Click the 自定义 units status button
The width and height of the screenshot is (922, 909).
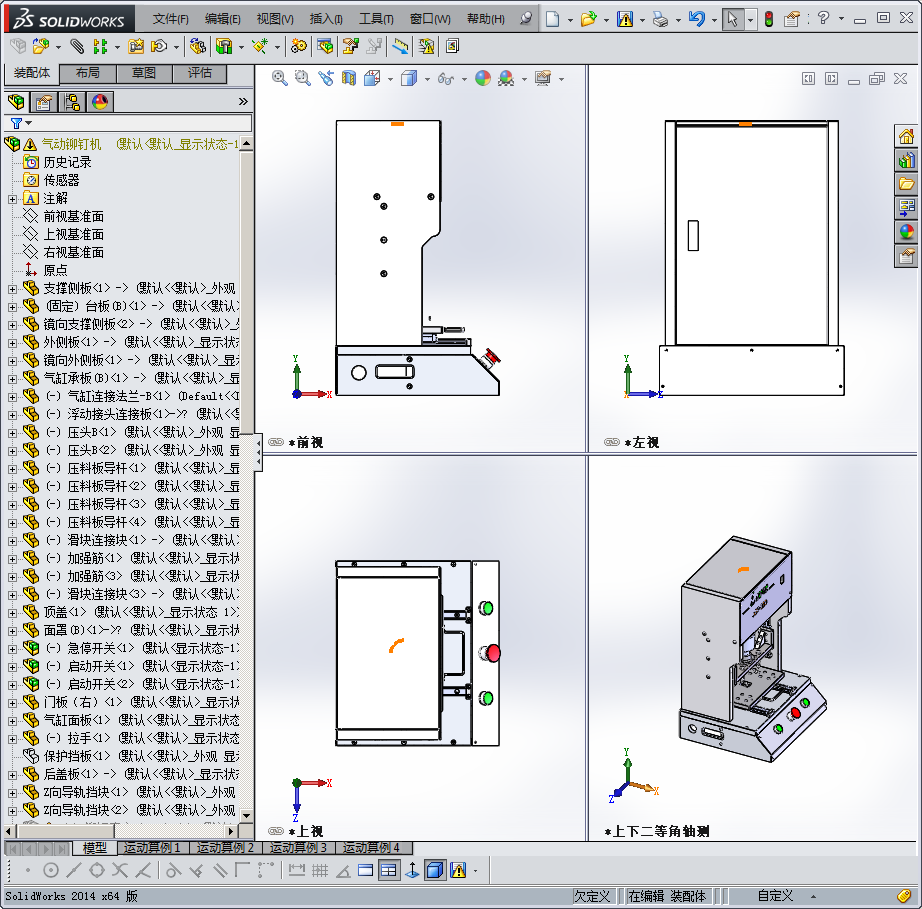[775, 896]
